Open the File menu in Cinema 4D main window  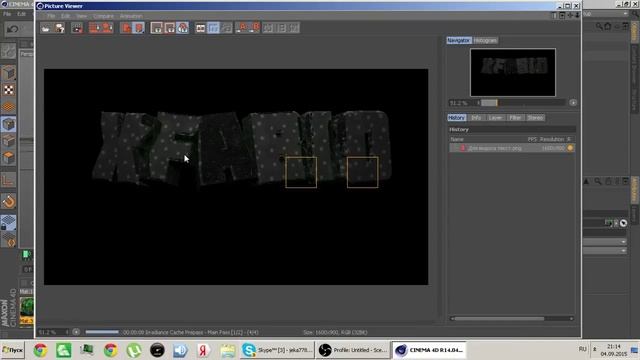coord(7,14)
